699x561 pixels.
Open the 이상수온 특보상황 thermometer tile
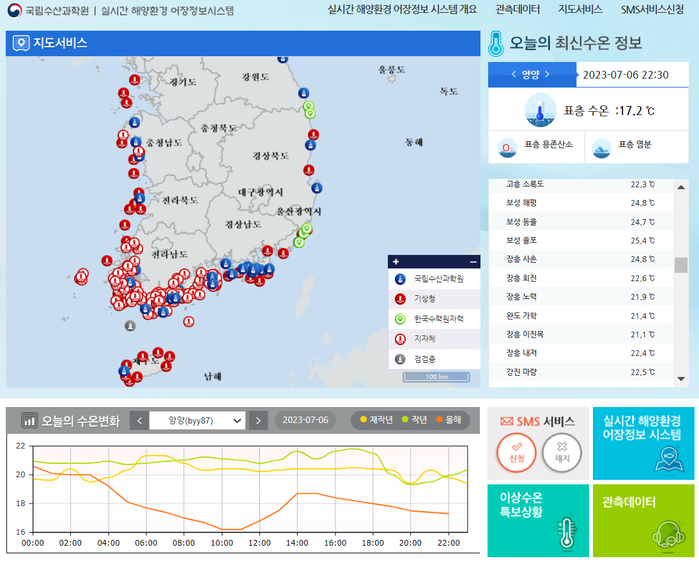coord(537,520)
